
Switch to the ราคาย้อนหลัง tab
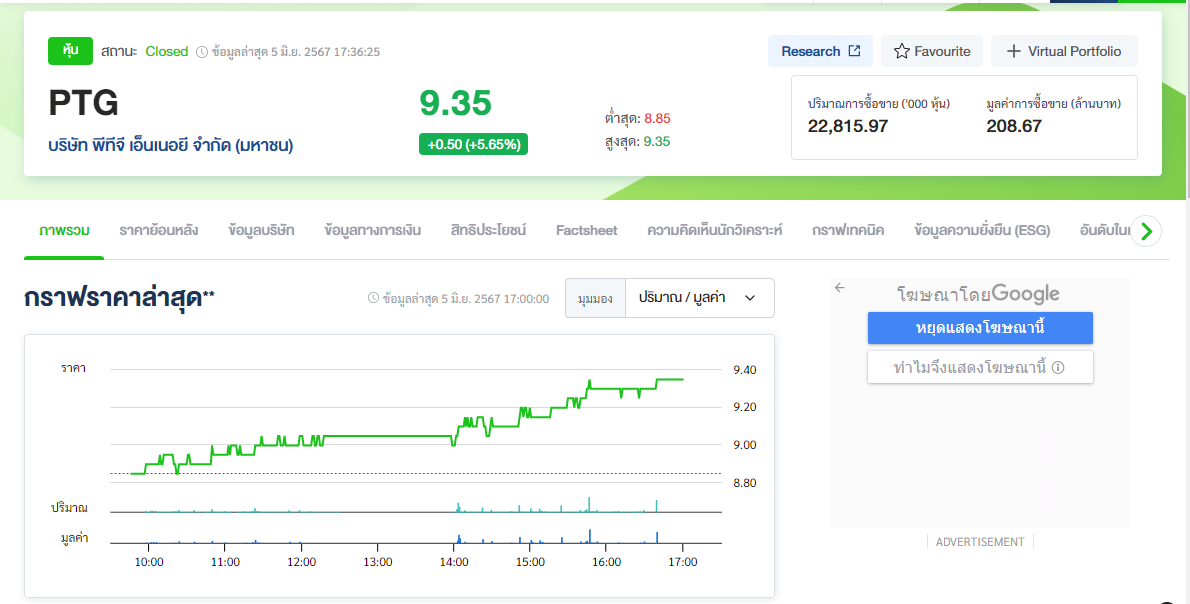(159, 230)
